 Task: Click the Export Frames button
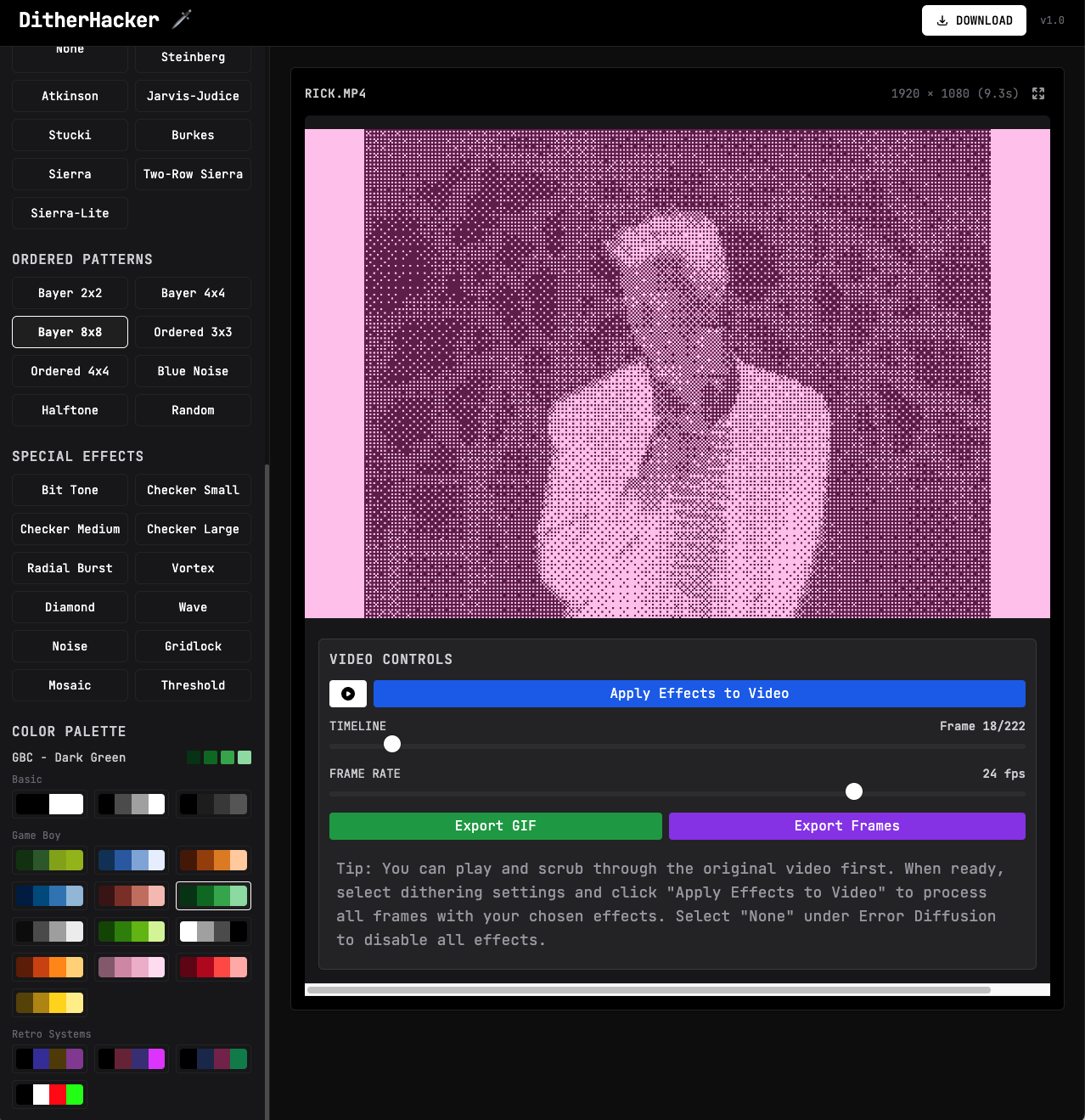tap(847, 826)
